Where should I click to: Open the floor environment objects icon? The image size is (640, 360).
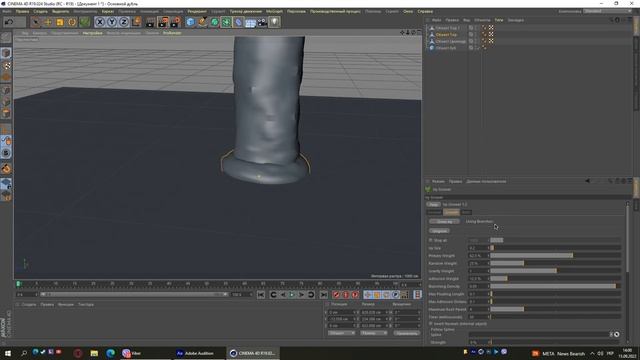click(250, 22)
